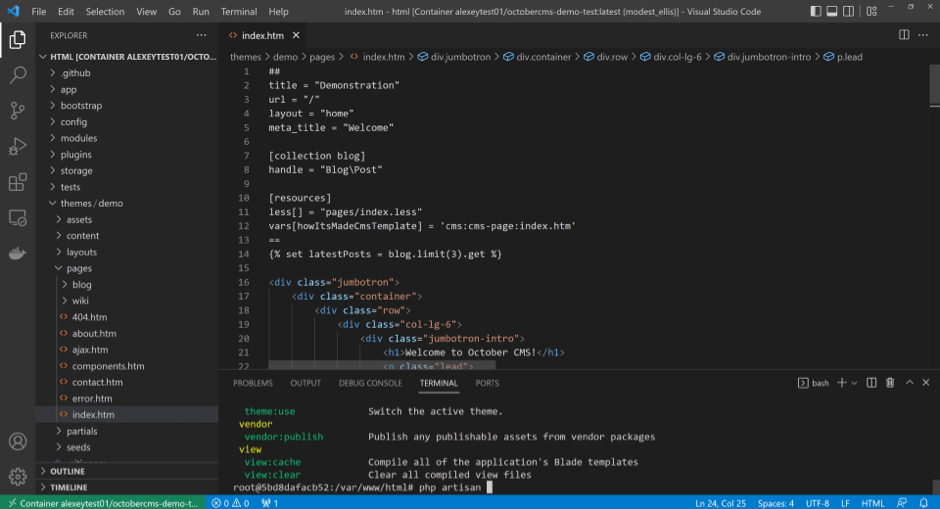The image size is (940, 509).
Task: Open the Manage gear icon
Action: click(x=17, y=477)
